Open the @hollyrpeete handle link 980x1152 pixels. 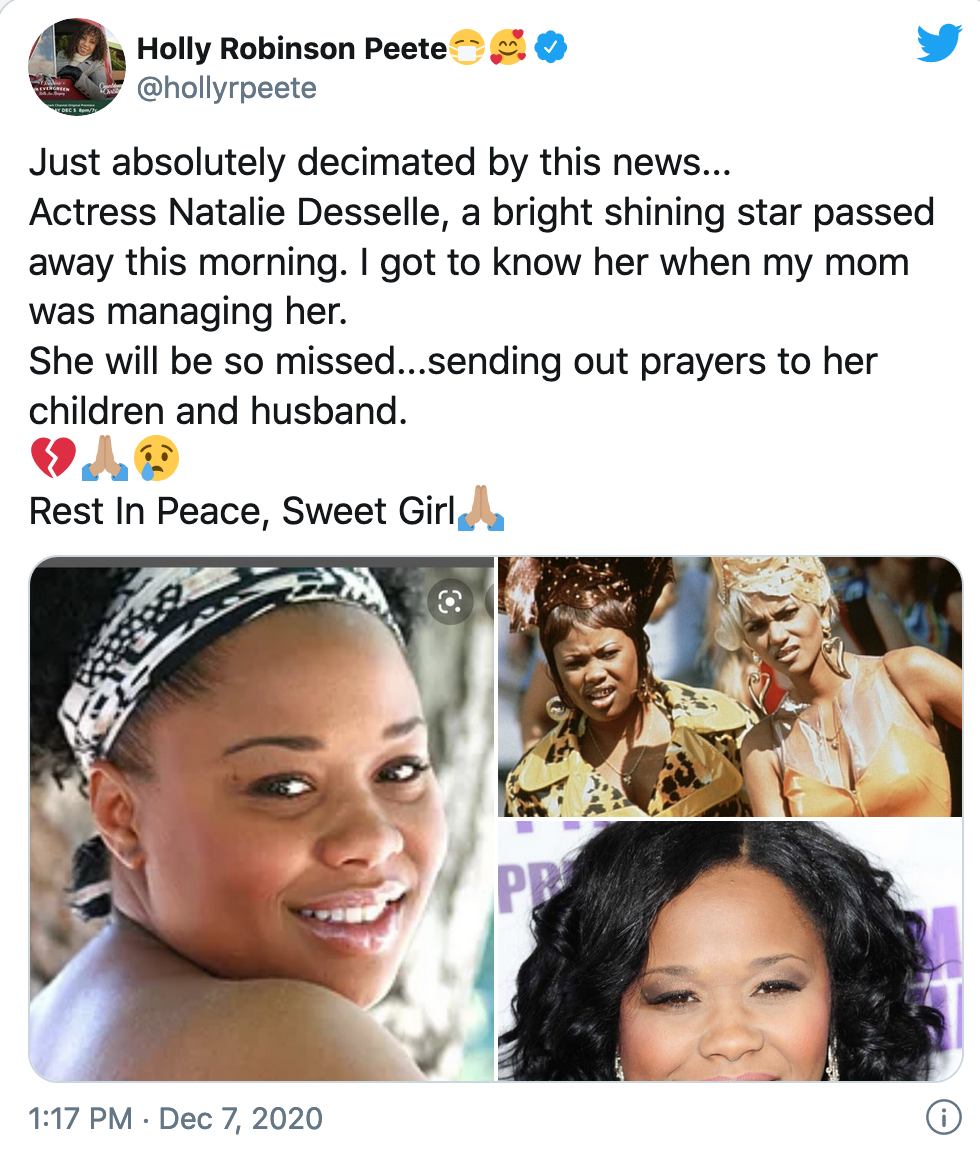[x=227, y=88]
